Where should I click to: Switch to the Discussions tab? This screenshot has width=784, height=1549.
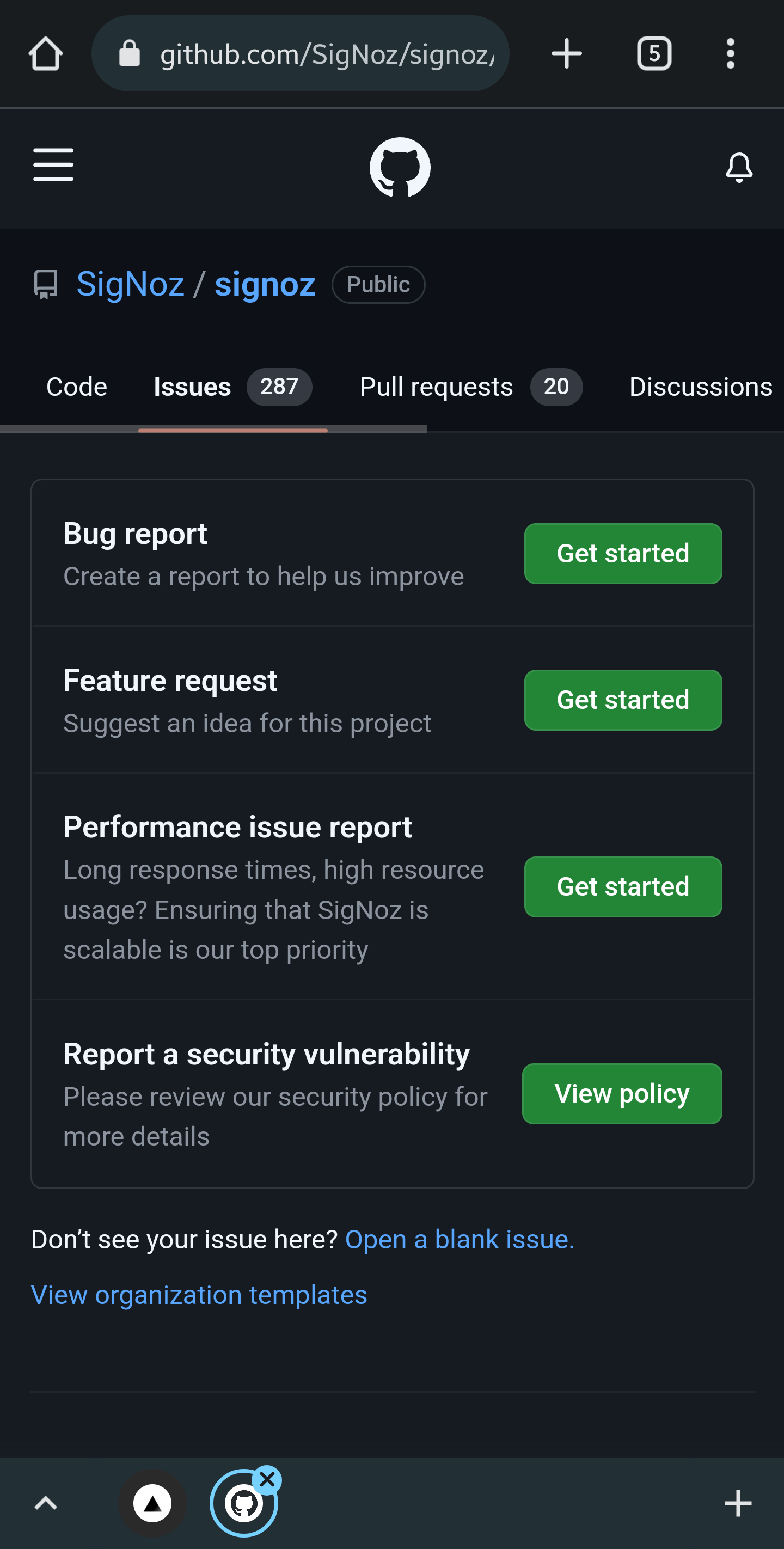(x=700, y=387)
